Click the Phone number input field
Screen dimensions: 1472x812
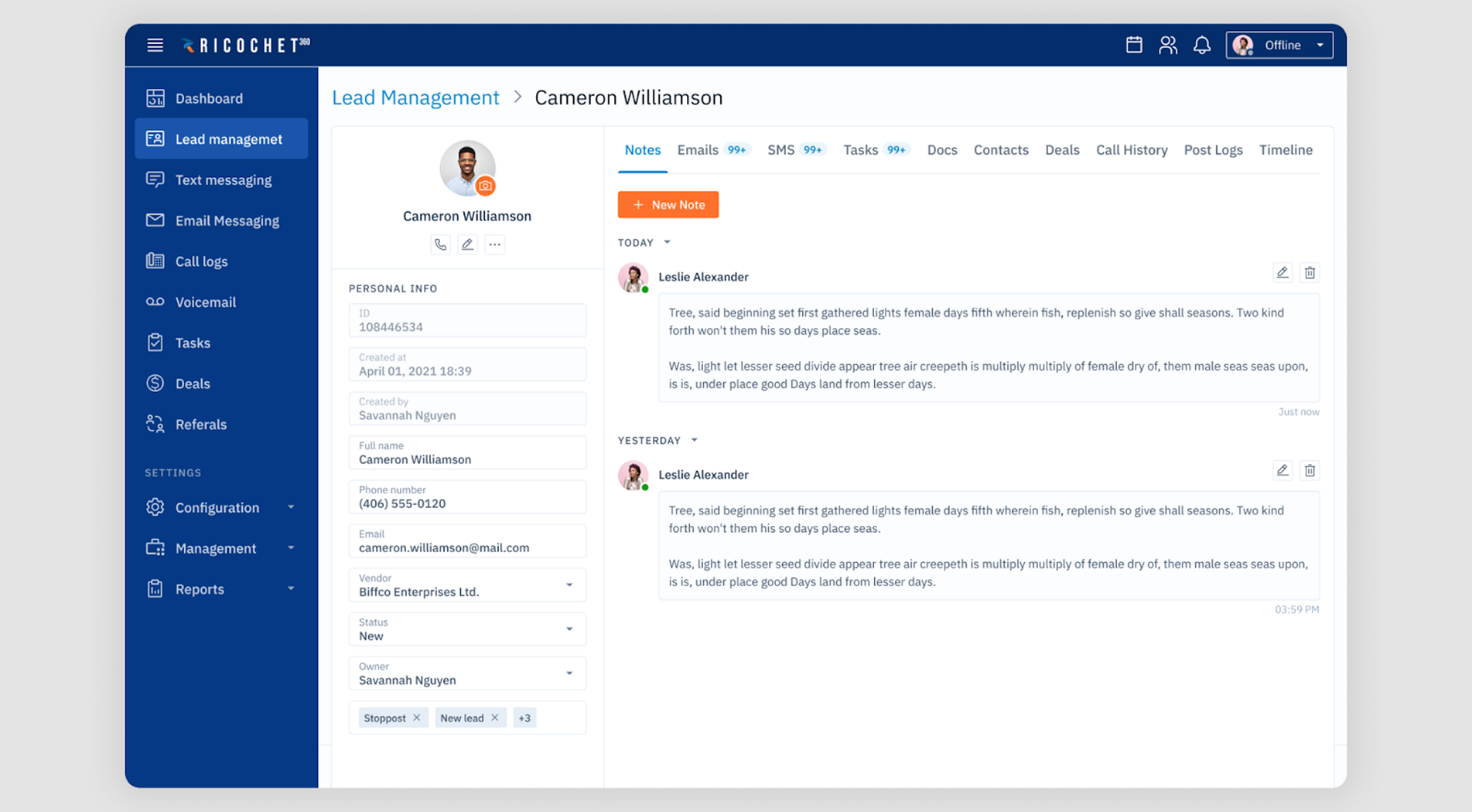[x=467, y=496]
